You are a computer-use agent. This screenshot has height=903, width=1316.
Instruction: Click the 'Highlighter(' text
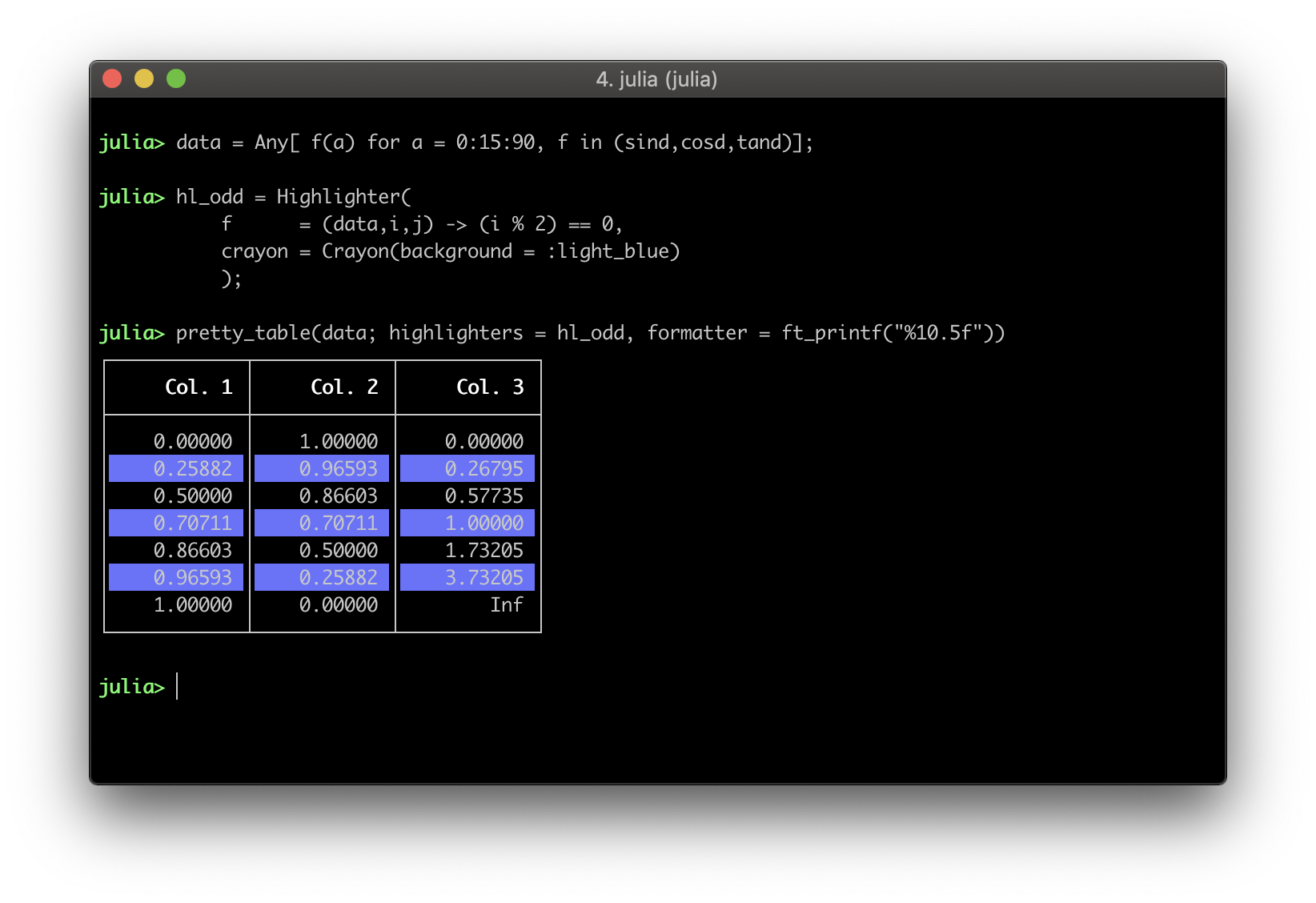point(343,197)
